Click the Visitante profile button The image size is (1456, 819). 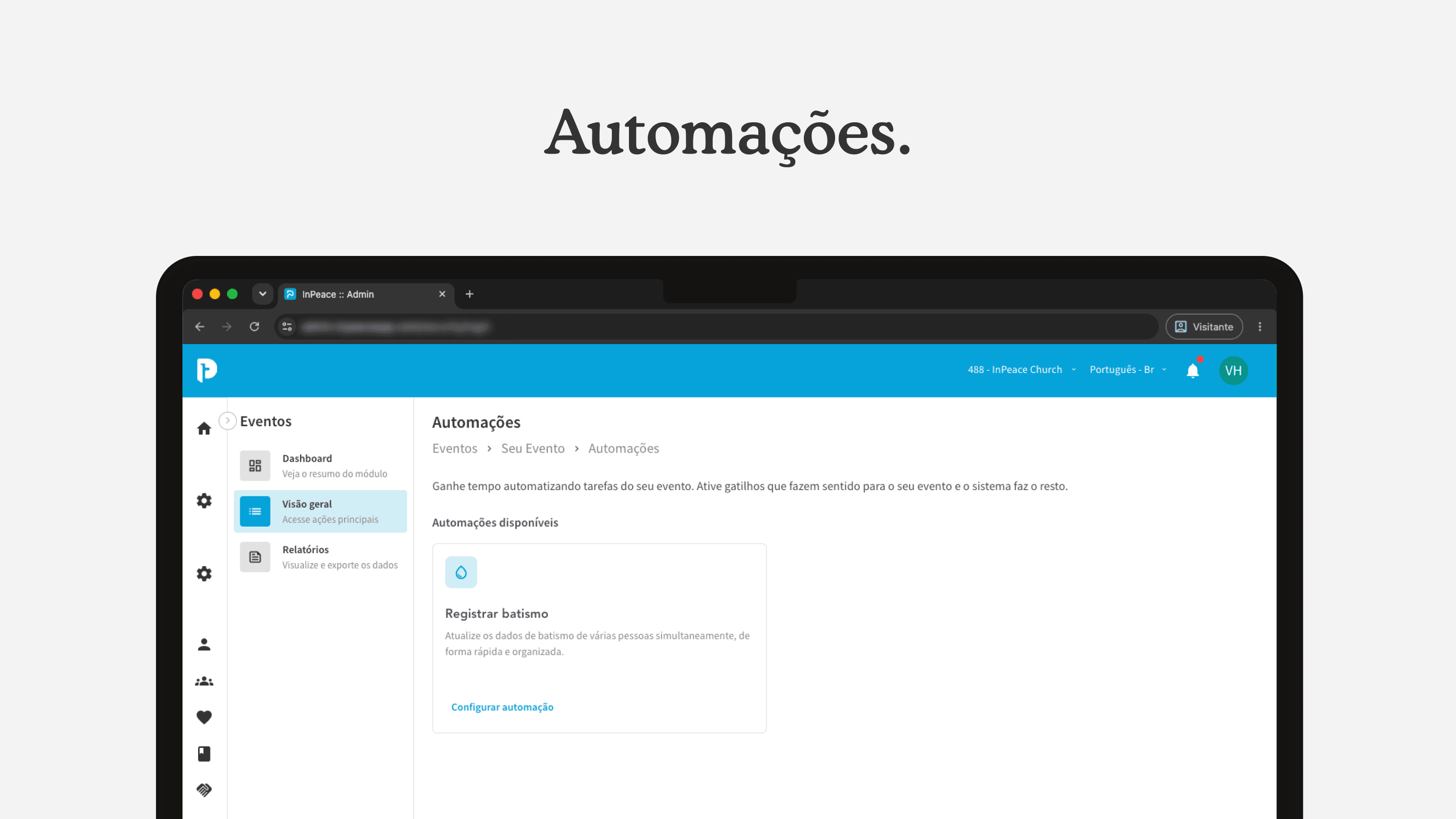point(1204,327)
